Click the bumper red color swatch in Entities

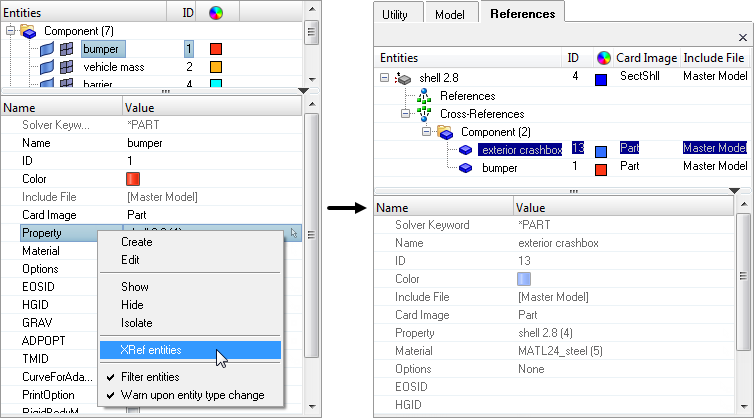click(x=216, y=49)
